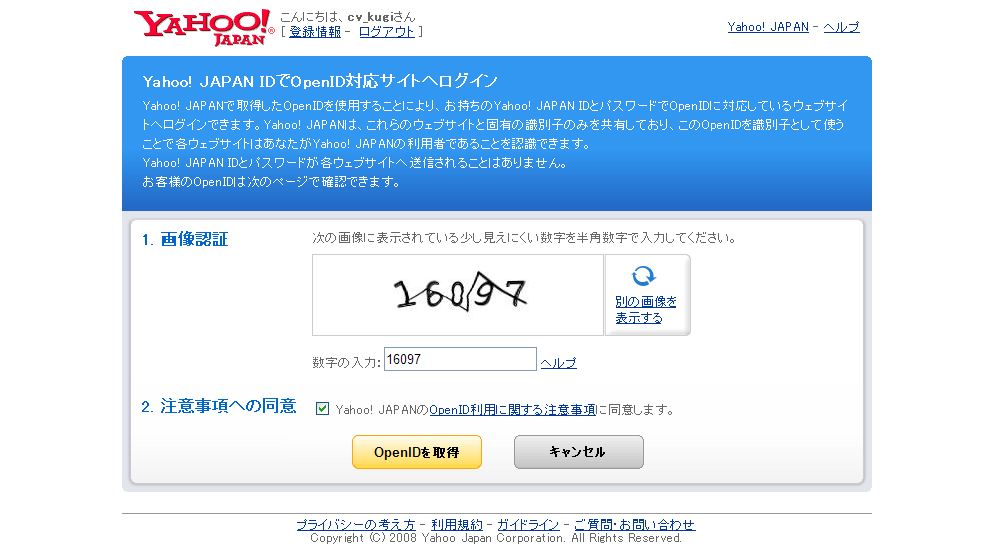Open the 登録情報 link
This screenshot has width=995, height=544.
pyautogui.click(x=315, y=32)
